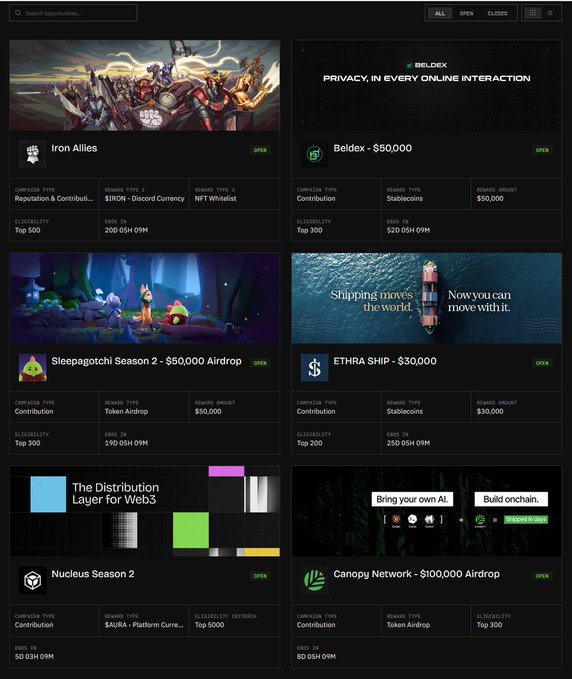Click 'Token Airdrop' reward type on Sleepagotchi

(126, 412)
